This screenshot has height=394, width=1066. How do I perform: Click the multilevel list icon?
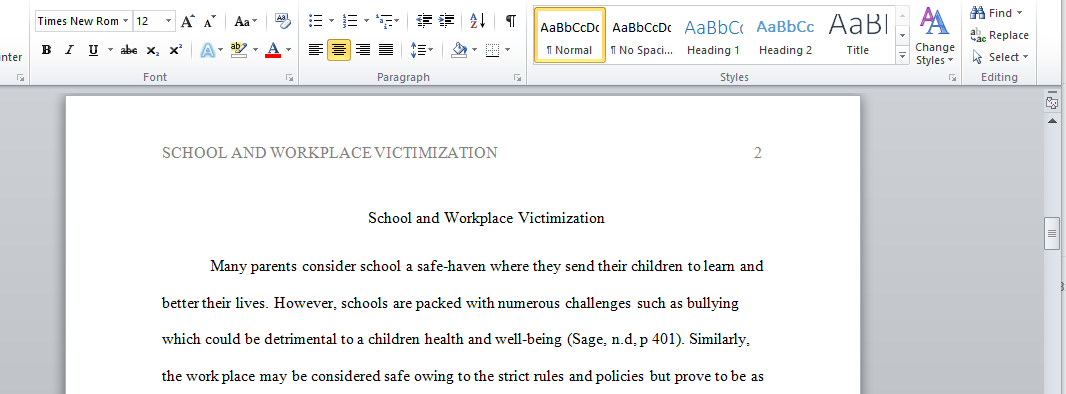(x=383, y=21)
